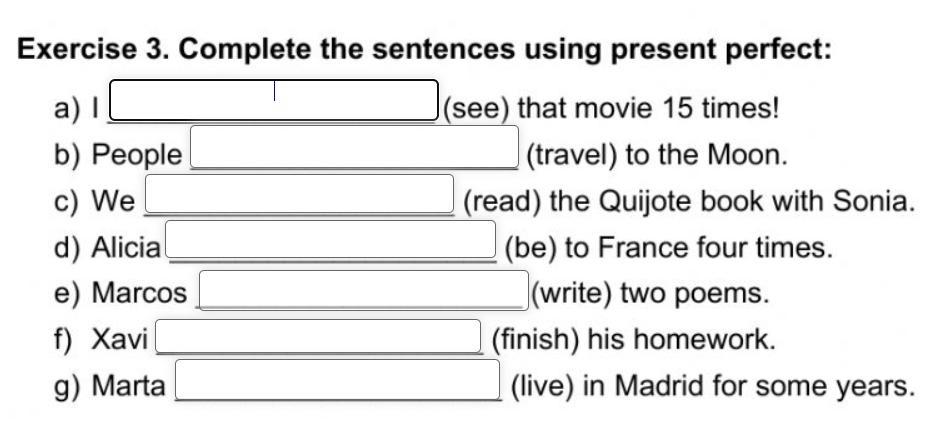Image resolution: width=939 pixels, height=428 pixels.
Task: Click the name "Alicia" in sentence d
Action: pyautogui.click(x=126, y=248)
